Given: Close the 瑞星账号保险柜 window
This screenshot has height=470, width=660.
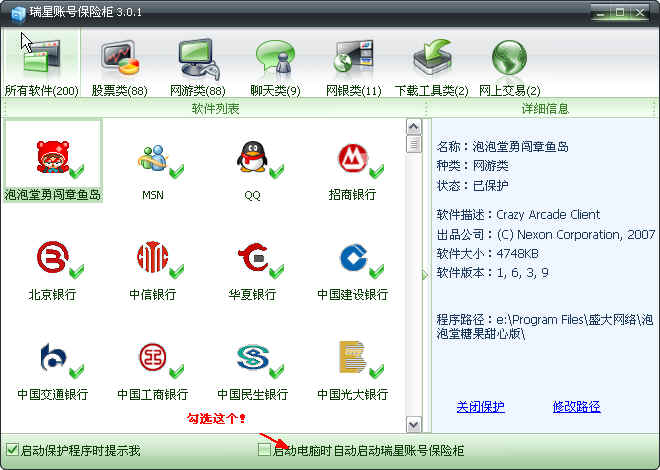Looking at the screenshot, I should click(640, 13).
